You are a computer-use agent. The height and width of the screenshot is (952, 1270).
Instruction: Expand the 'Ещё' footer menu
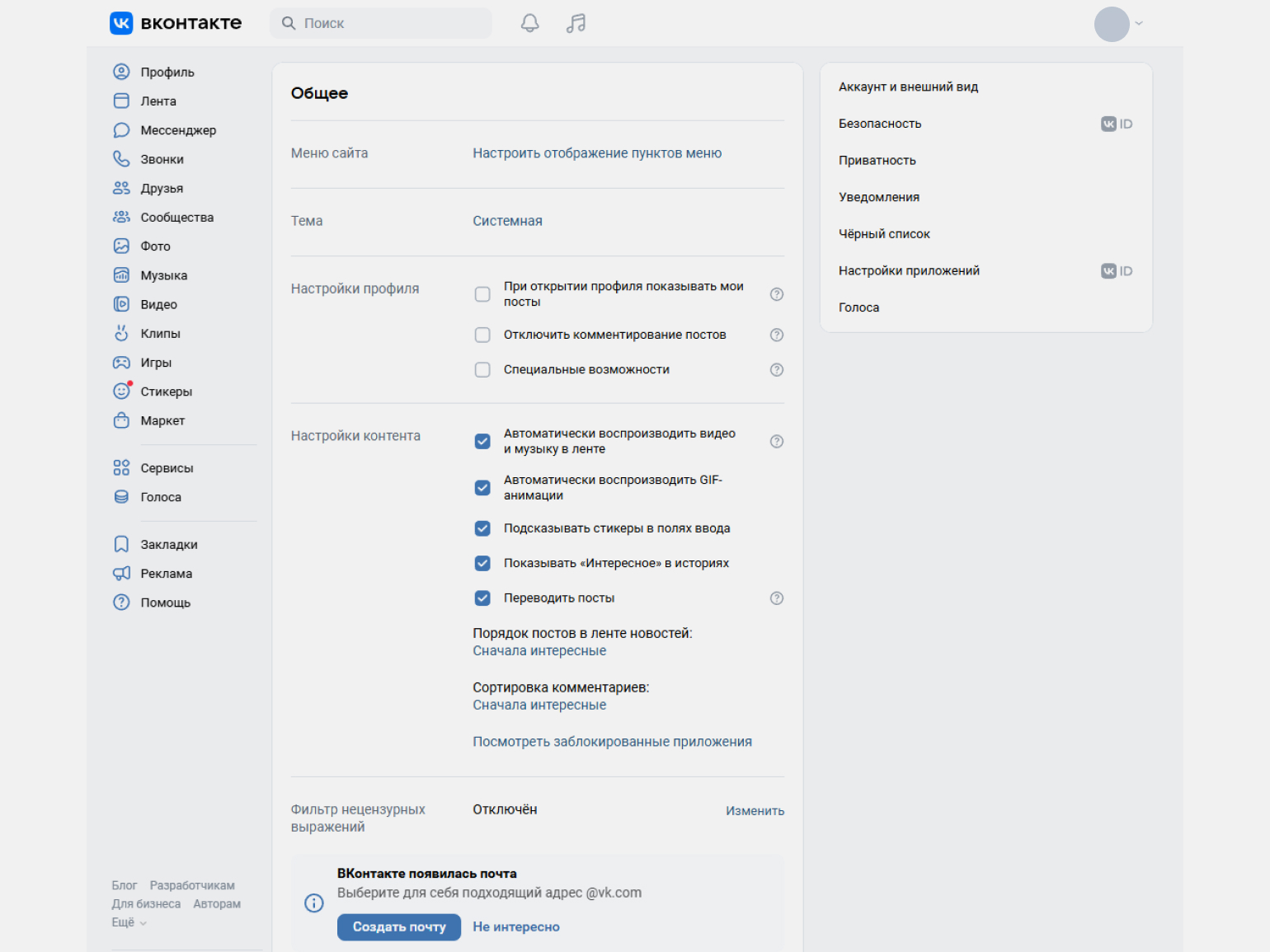pos(129,922)
